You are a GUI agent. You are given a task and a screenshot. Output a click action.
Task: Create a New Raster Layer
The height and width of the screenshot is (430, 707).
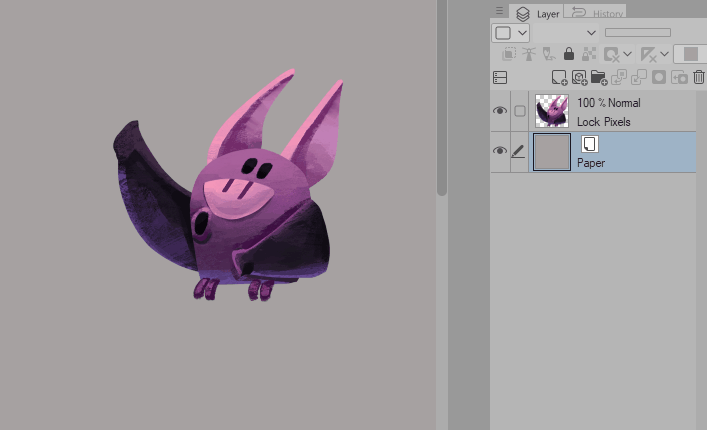559,78
